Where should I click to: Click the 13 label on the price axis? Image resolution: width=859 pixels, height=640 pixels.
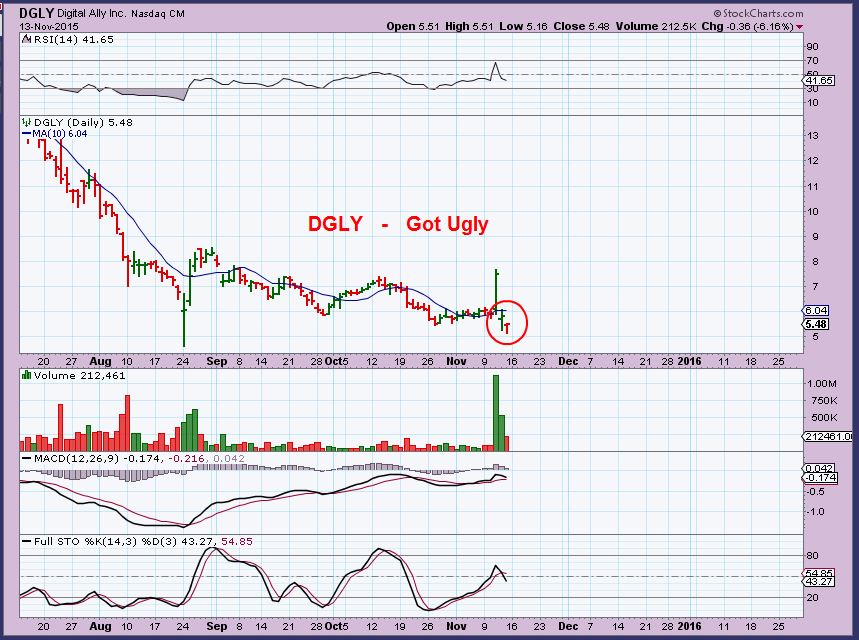[x=813, y=135]
